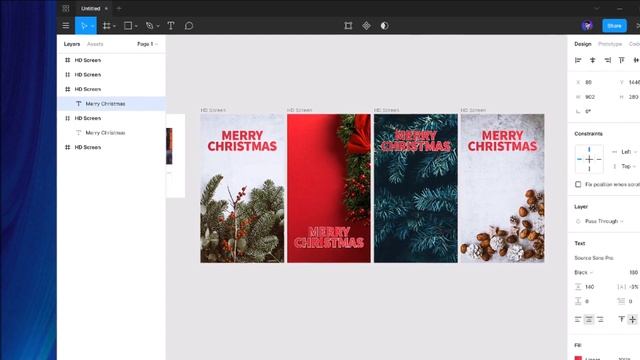640x360 pixels.
Task: Click text icon of highlighted Merry Christmas layer
Action: 78,104
